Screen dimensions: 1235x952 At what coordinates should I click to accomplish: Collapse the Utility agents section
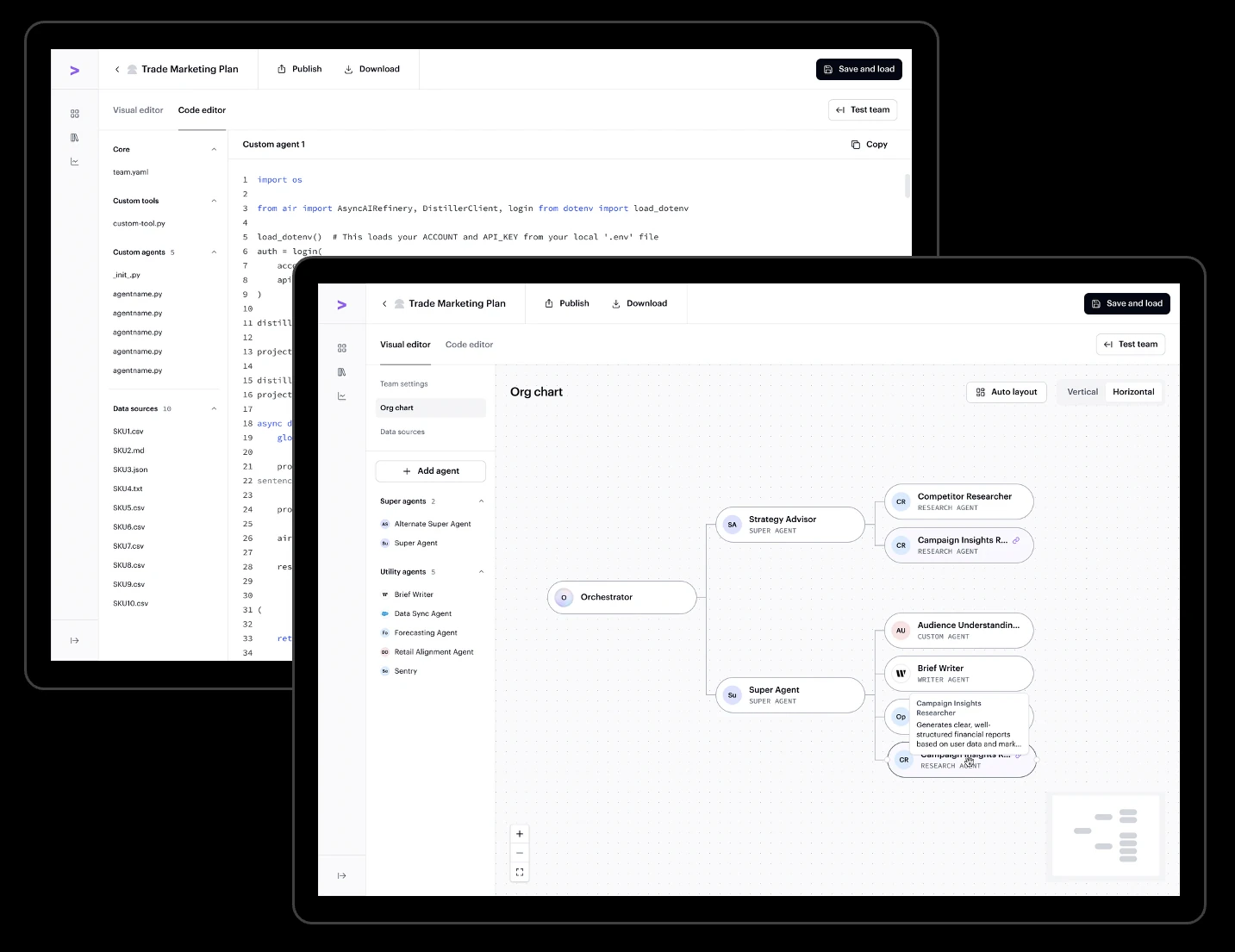click(481, 572)
